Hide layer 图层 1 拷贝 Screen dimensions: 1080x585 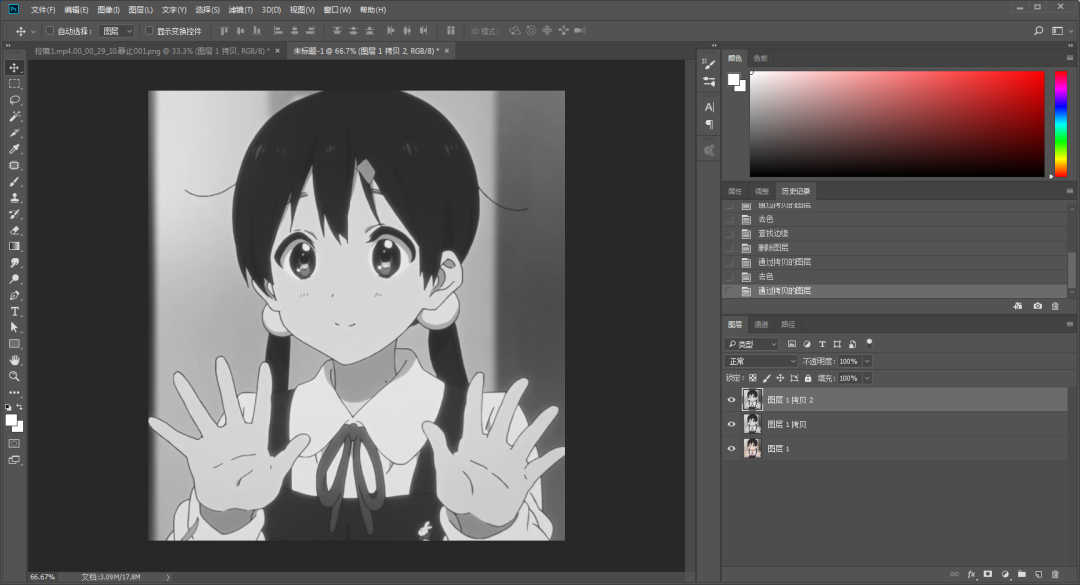tap(731, 424)
